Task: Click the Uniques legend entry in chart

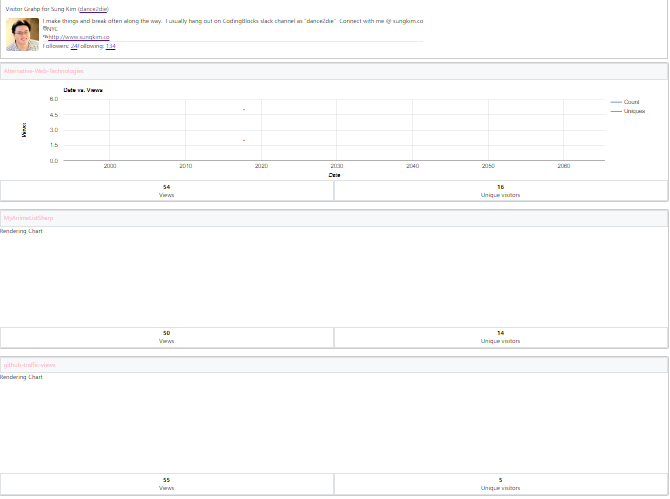Action: (634, 111)
